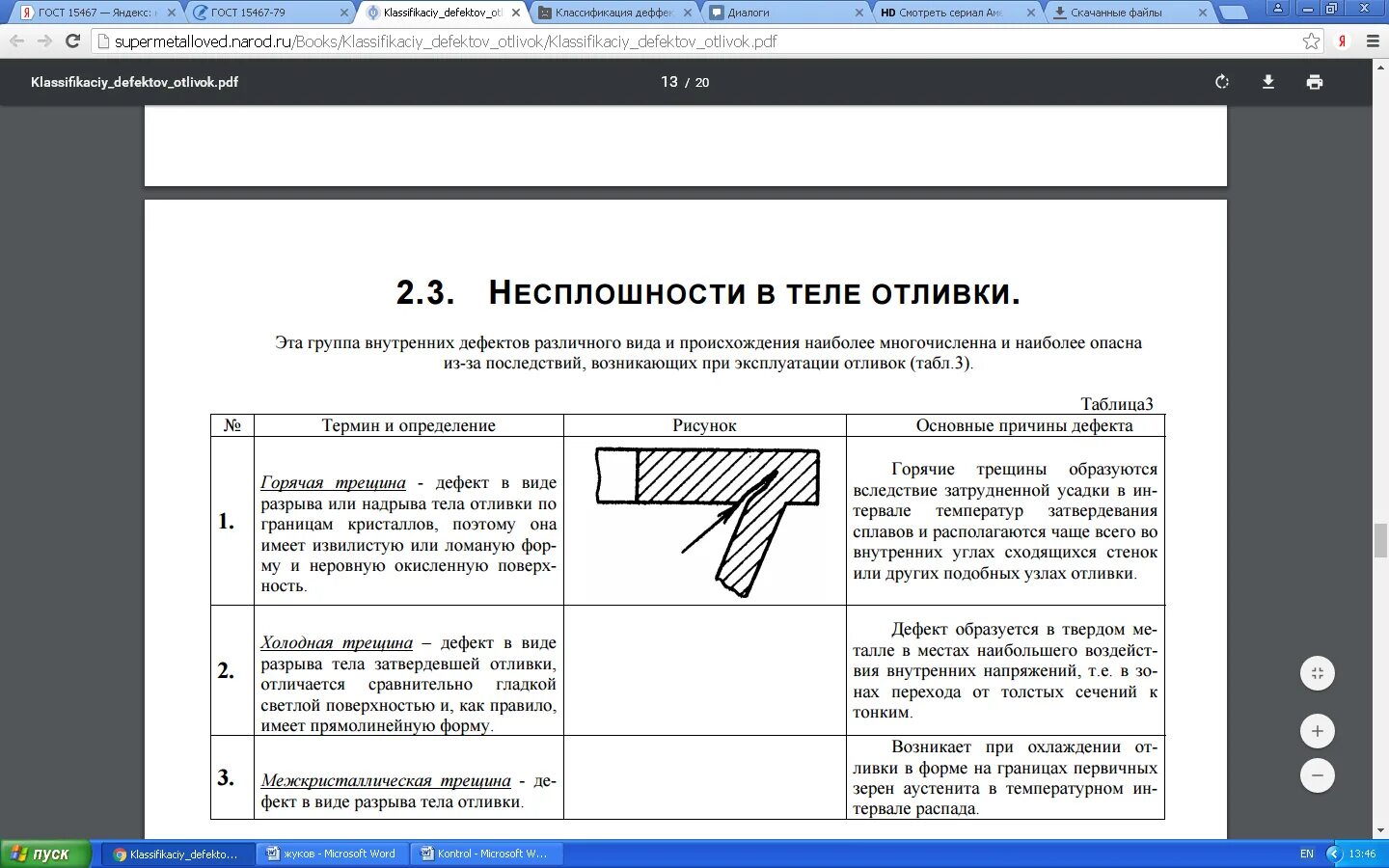
Task: Close the ГОСТ 15467 — Яндекс tab
Action: point(173,13)
